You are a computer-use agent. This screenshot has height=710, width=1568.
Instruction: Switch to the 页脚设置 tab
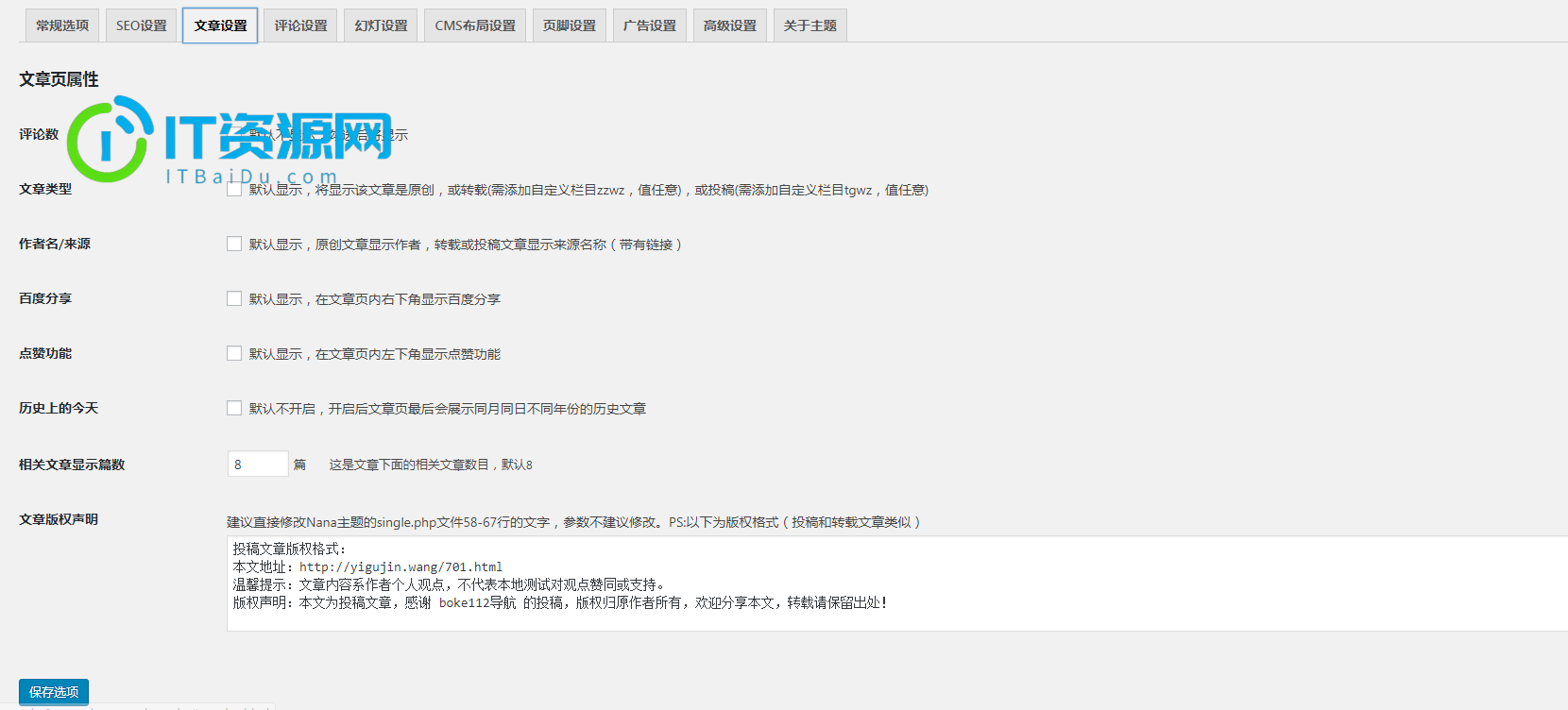[x=570, y=25]
